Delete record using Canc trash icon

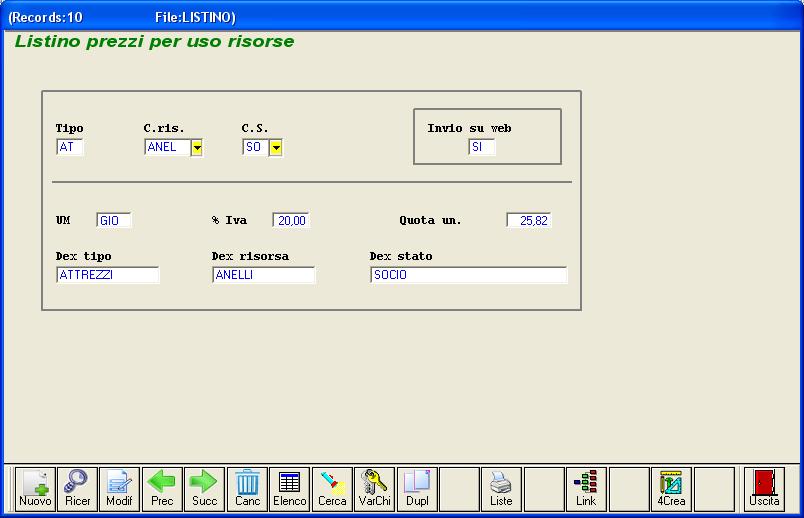(247, 488)
